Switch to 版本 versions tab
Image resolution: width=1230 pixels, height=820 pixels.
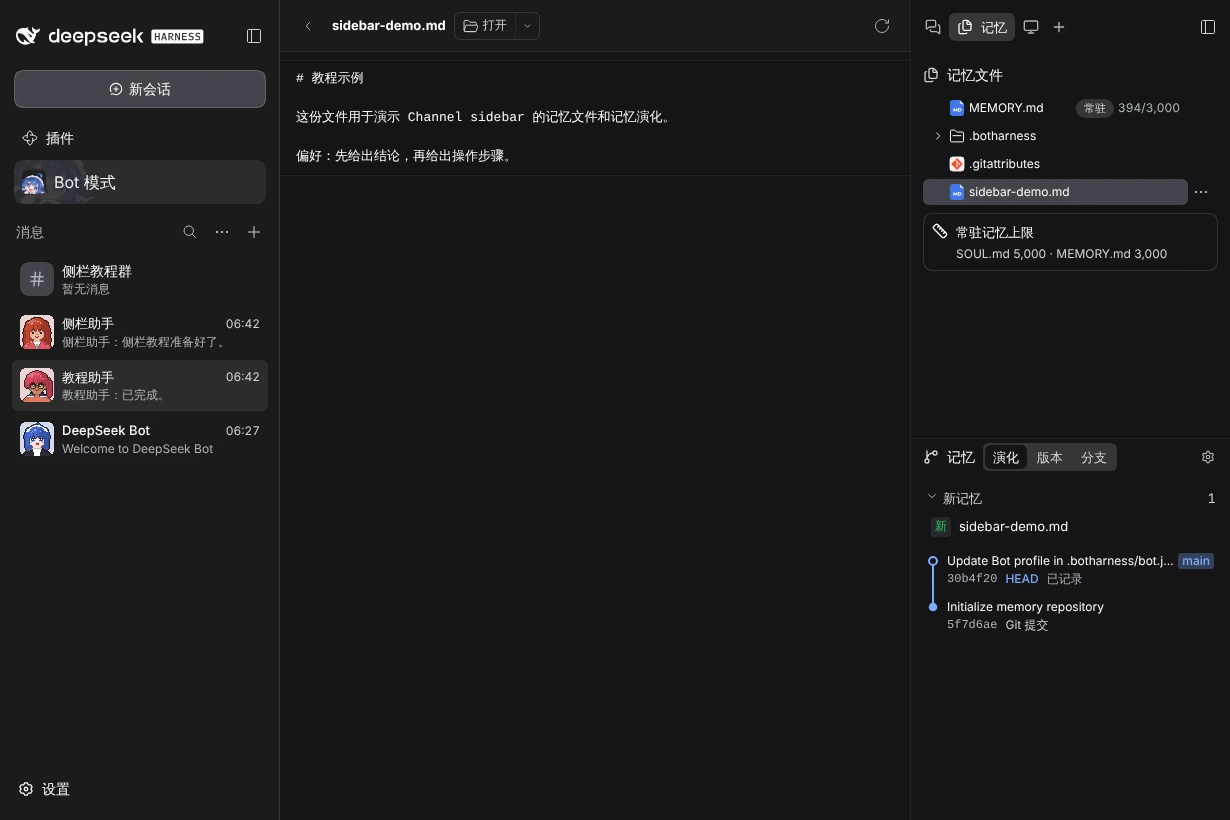pyautogui.click(x=1050, y=457)
